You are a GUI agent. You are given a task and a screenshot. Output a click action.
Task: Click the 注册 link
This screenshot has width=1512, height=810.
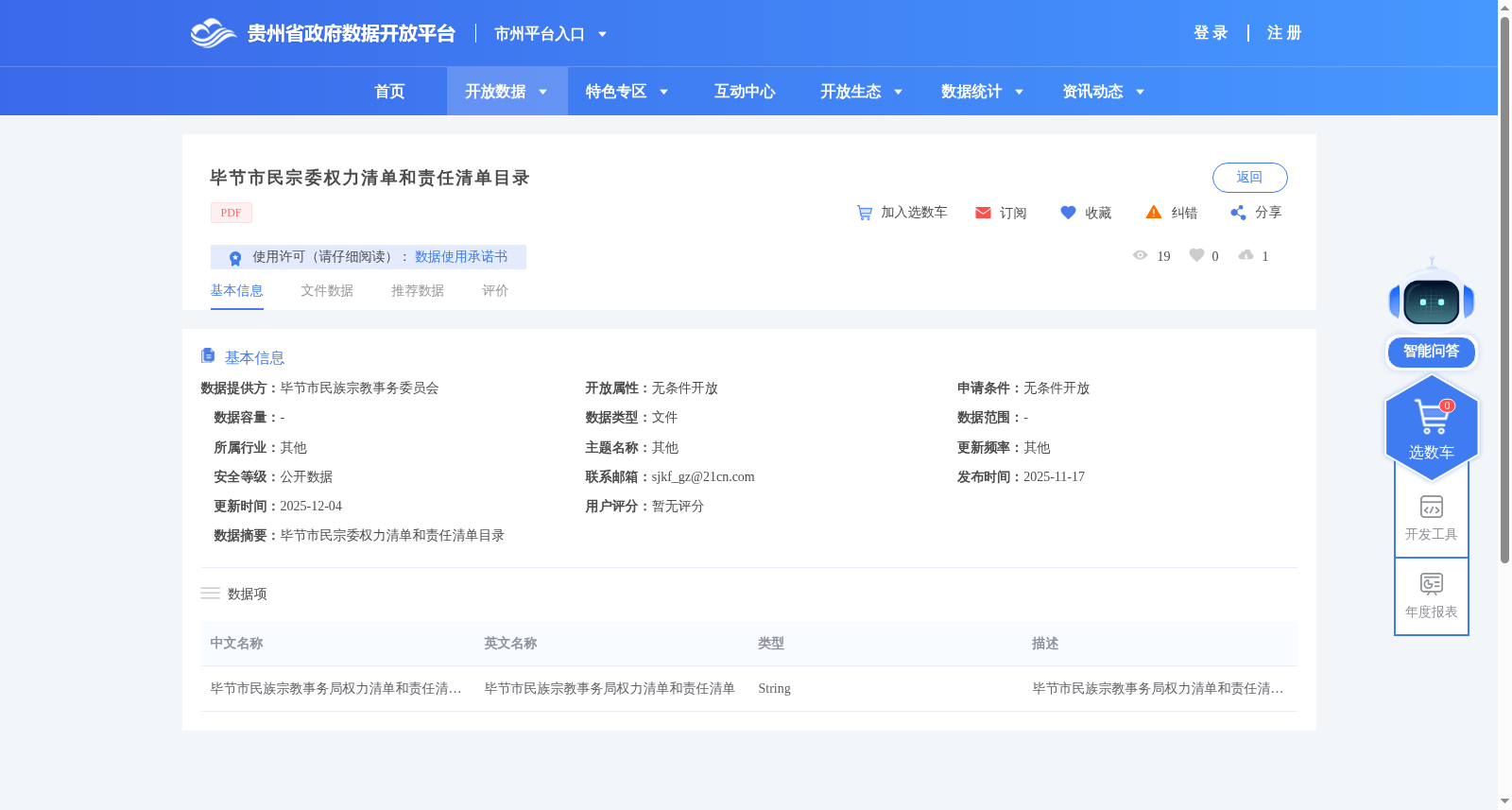tap(1284, 33)
